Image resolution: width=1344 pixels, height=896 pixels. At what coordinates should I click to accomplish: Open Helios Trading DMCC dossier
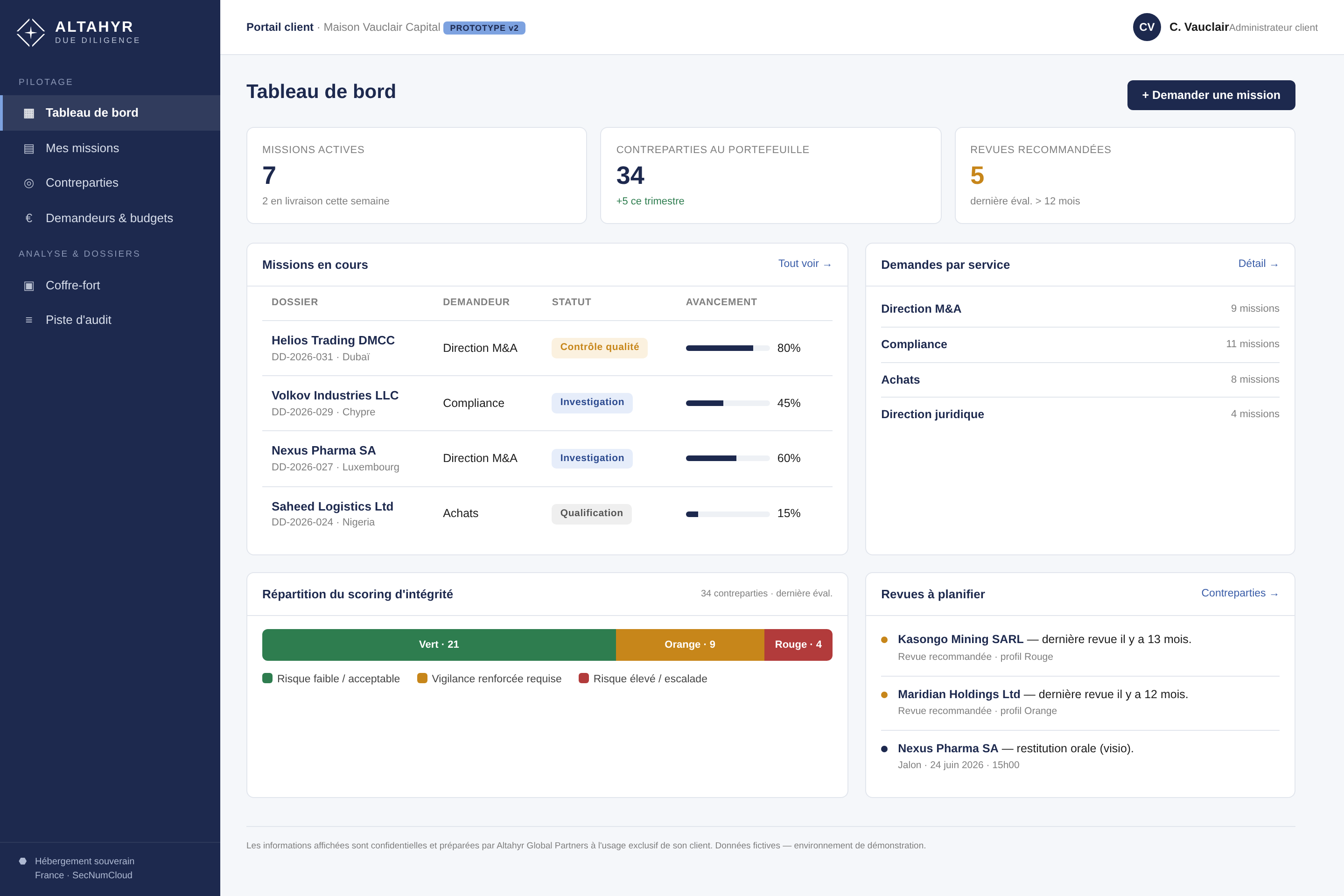pyautogui.click(x=333, y=341)
